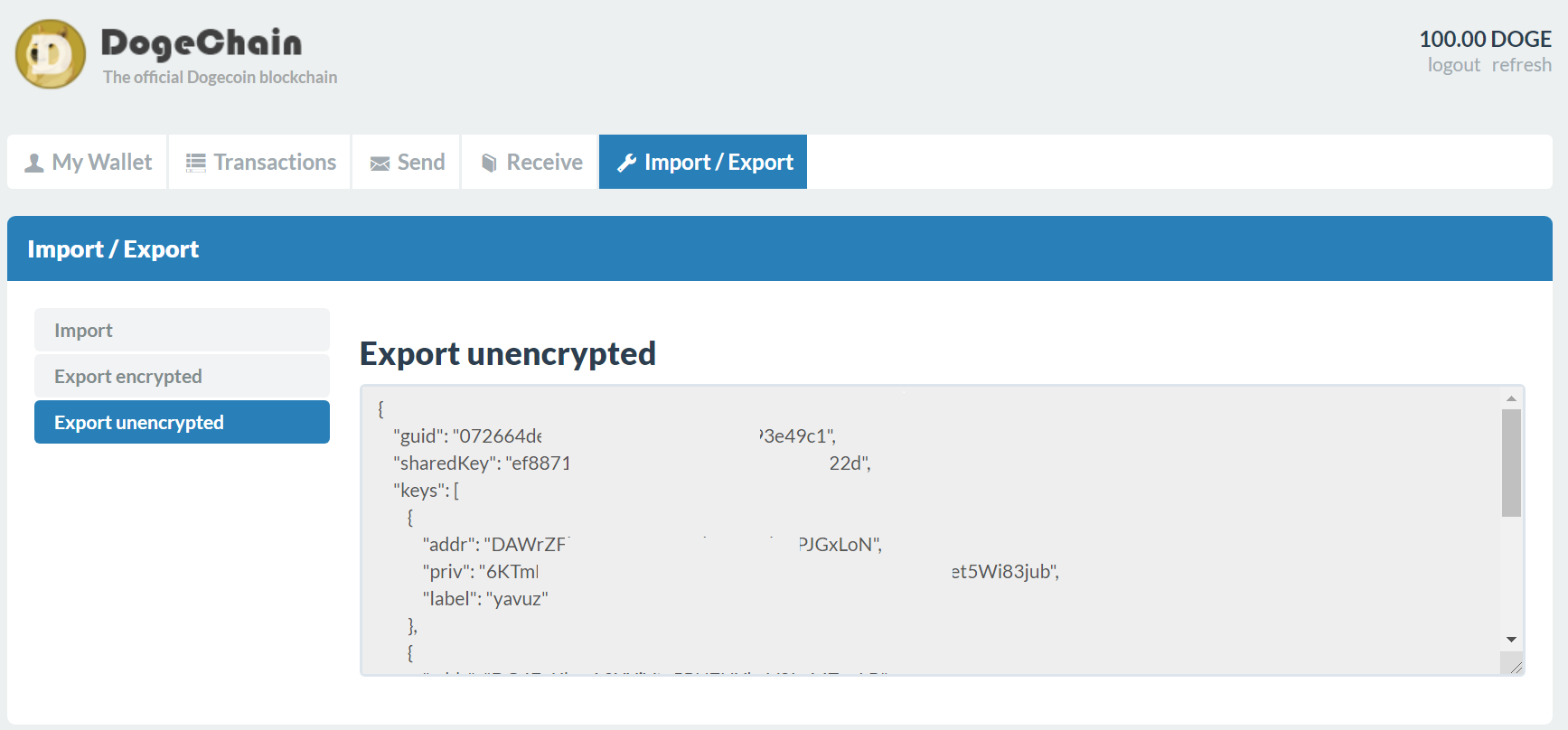This screenshot has width=1568, height=730.
Task: Click the "keys": [ line
Action: 426,491
